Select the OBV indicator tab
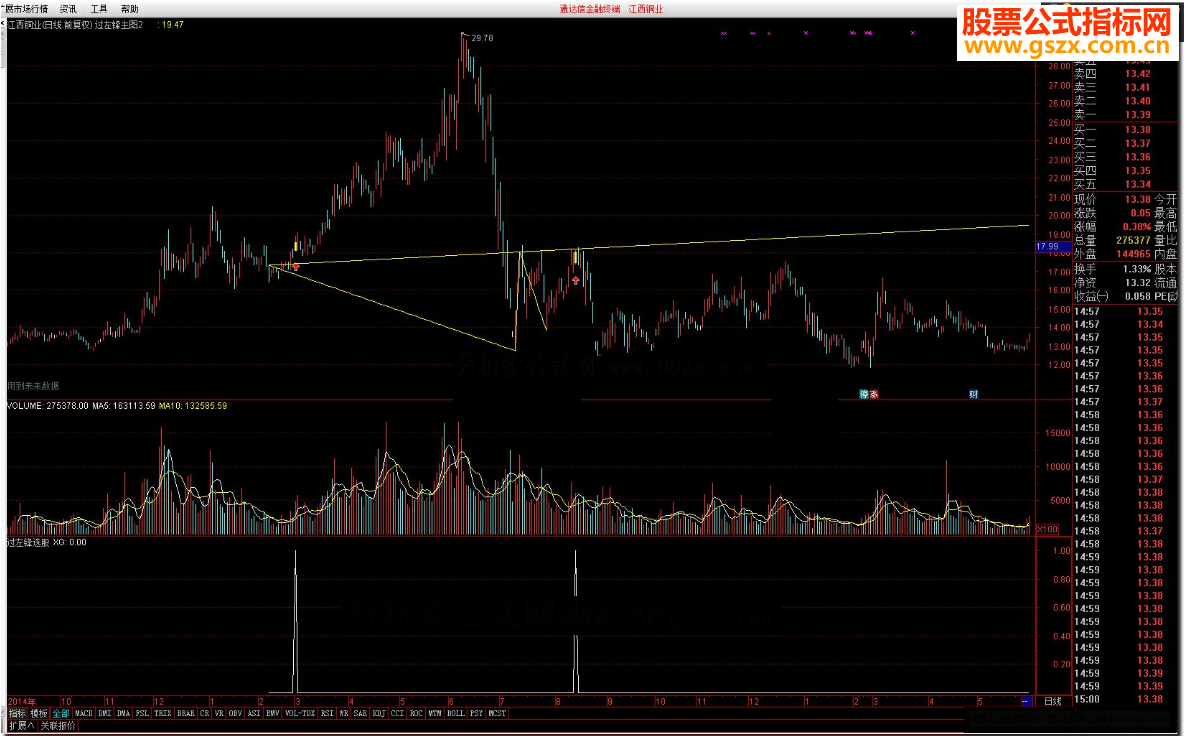This screenshot has height=736, width=1184. coord(236,713)
